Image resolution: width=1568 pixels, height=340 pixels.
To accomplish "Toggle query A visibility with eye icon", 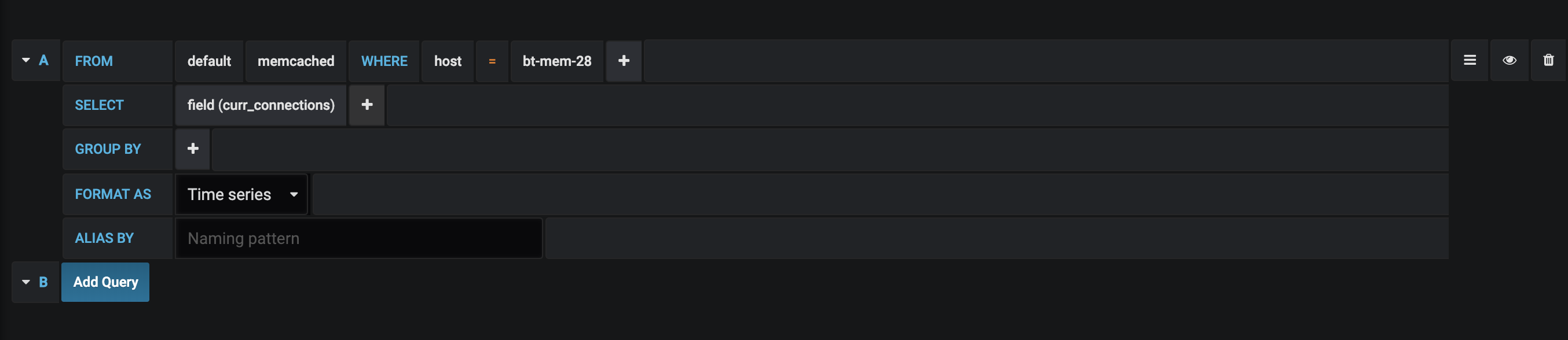I will (1509, 60).
